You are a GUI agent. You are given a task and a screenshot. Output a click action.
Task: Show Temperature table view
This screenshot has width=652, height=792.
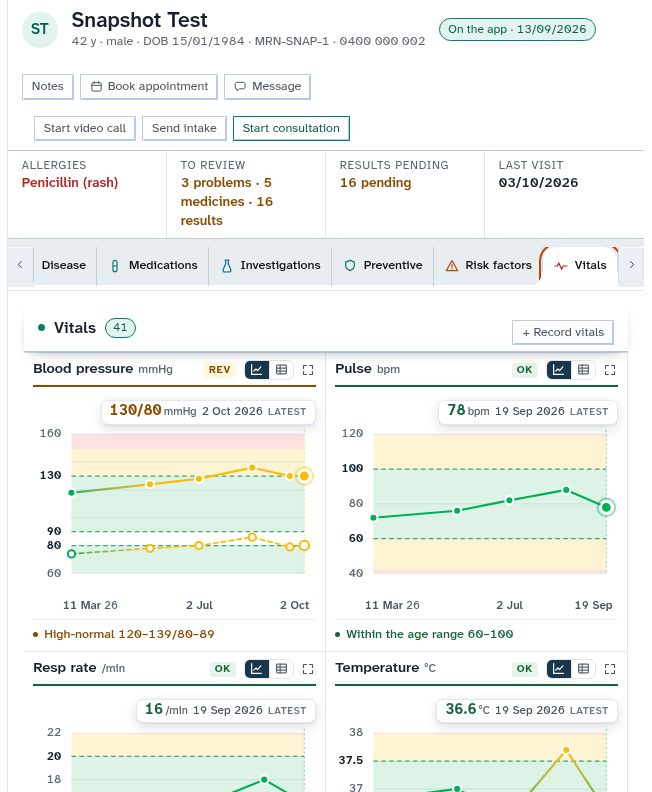tap(583, 669)
